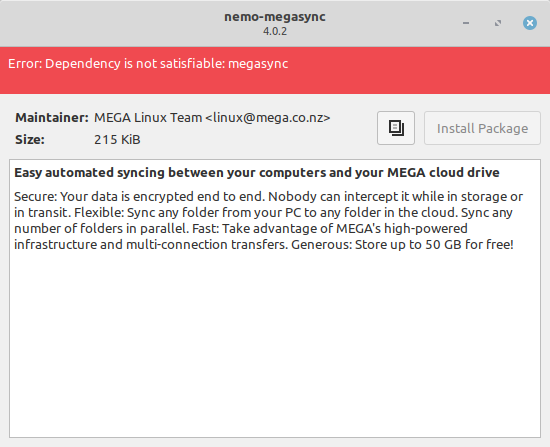This screenshot has width=550, height=447.
Task: Click the Secure: Your data paragraph
Action: (x=269, y=220)
